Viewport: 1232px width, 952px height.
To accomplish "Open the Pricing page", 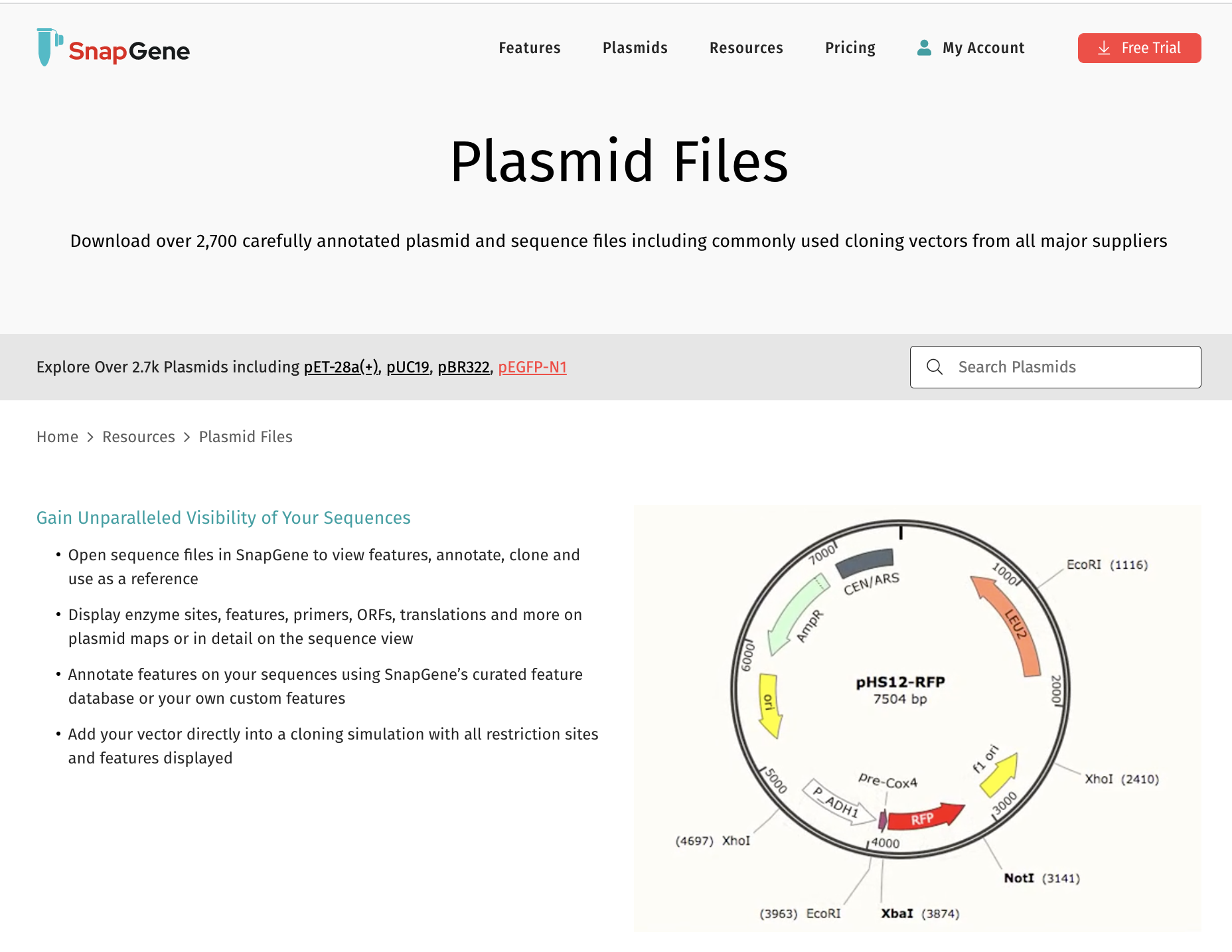I will click(x=850, y=48).
